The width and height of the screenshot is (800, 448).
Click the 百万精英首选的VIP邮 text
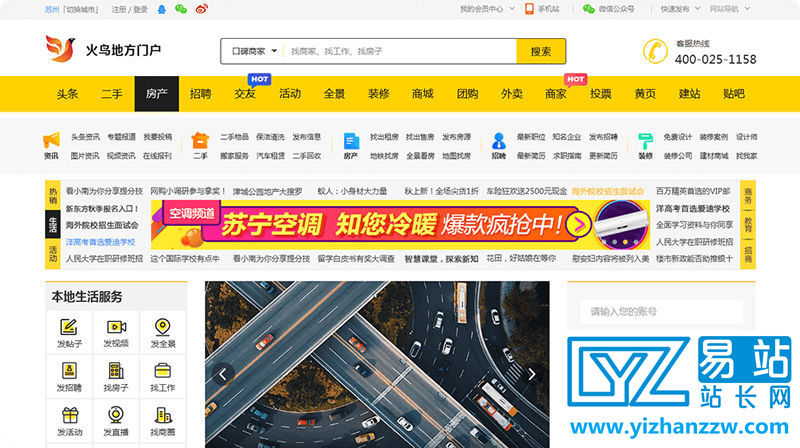point(693,191)
